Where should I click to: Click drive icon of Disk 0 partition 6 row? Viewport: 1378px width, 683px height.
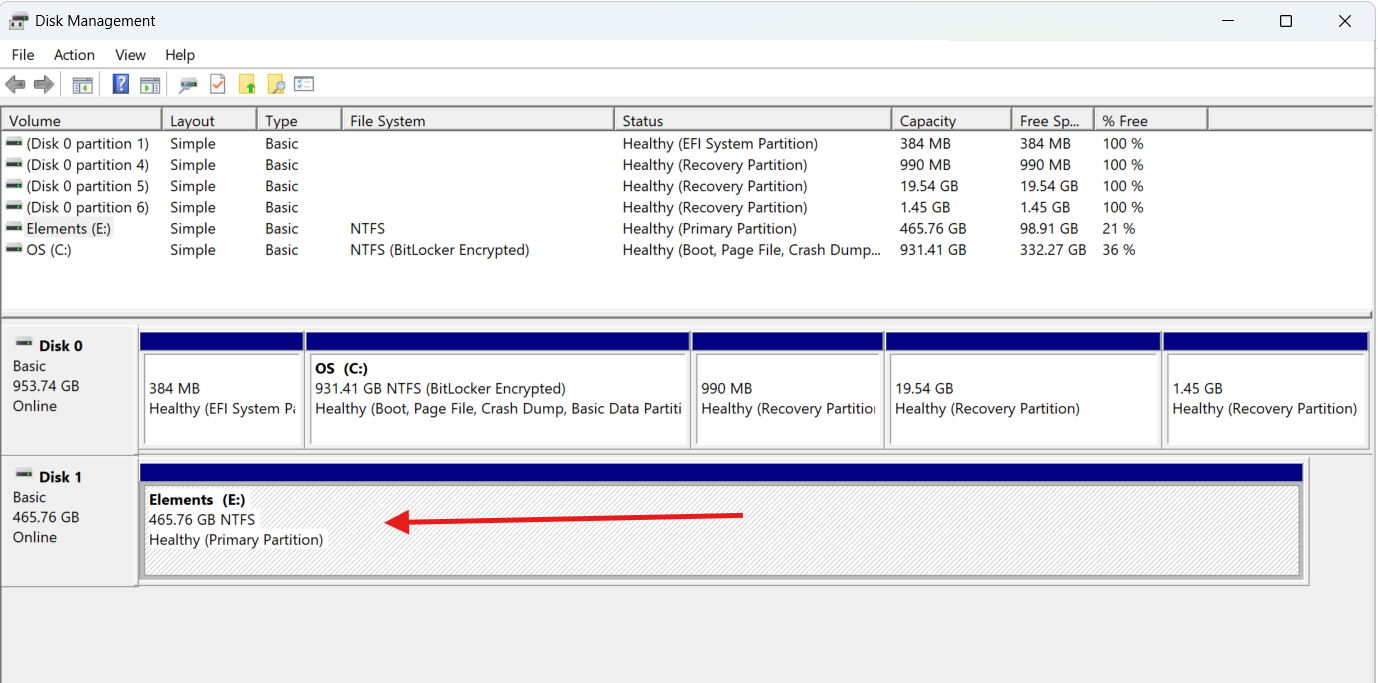[x=14, y=206]
